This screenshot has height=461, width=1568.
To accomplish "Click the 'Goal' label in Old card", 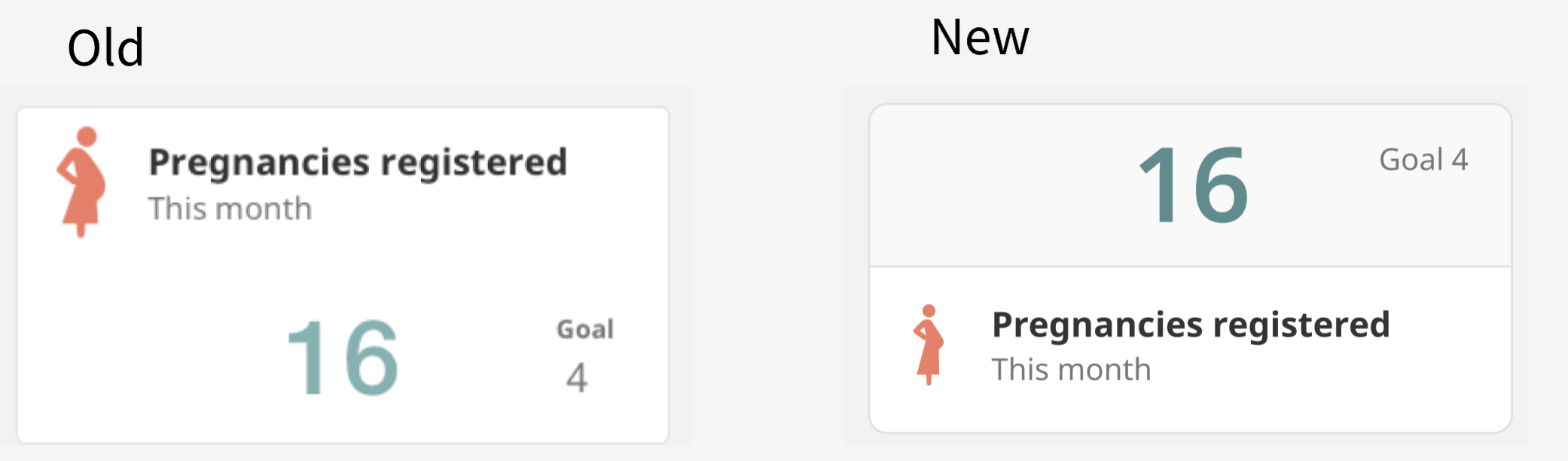I will (x=585, y=330).
